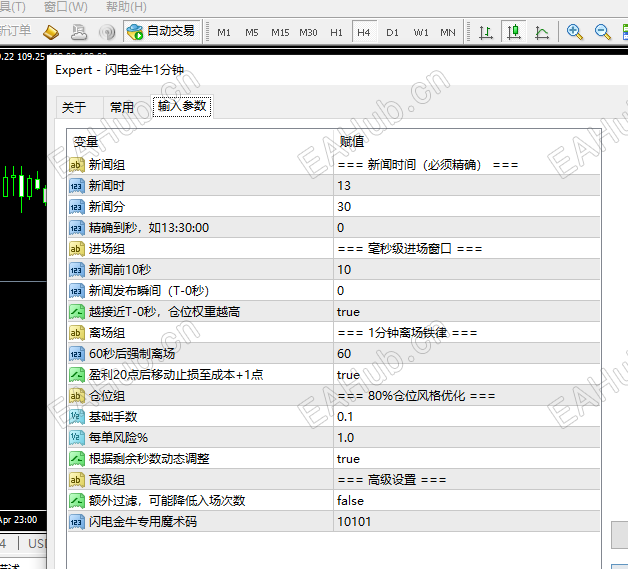
Task: Click the double icon beside 基础手数
Action: pos(76,417)
